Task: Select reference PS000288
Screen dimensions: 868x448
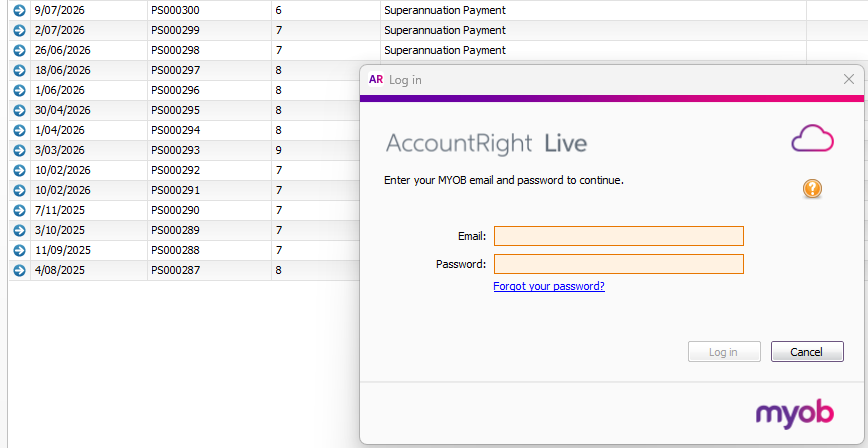Action: pyautogui.click(x=175, y=250)
